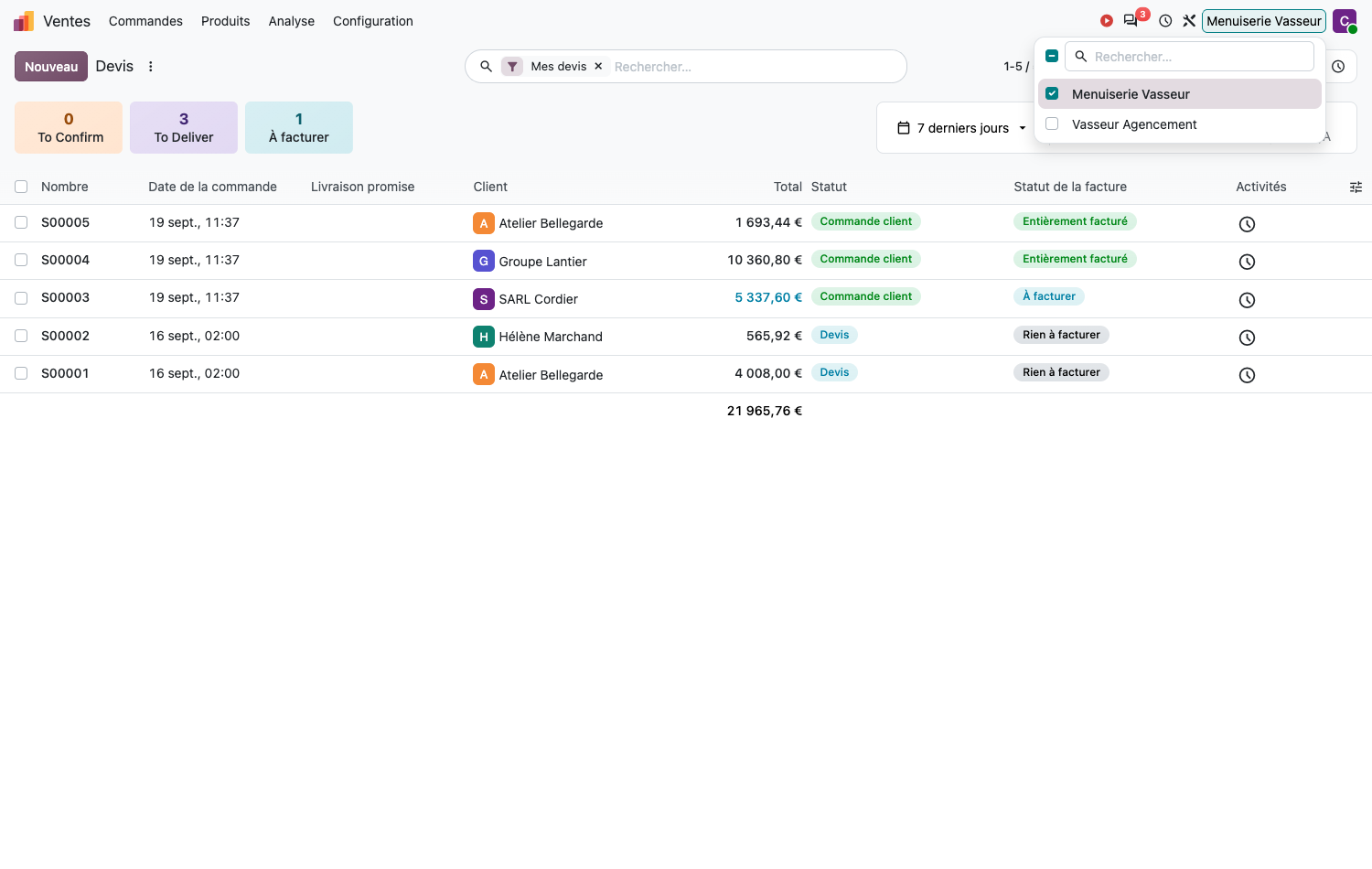This screenshot has height=869, width=1372.
Task: Click the Devis actions three-dot icon
Action: coord(151,67)
